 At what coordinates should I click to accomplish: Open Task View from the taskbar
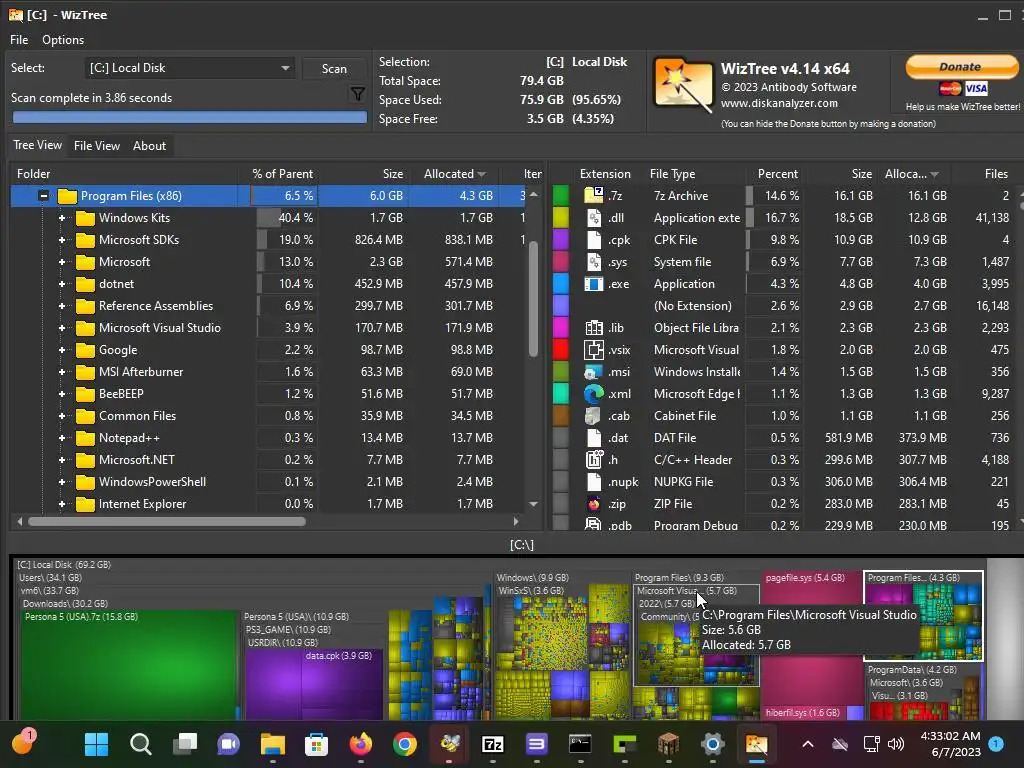(x=185, y=744)
